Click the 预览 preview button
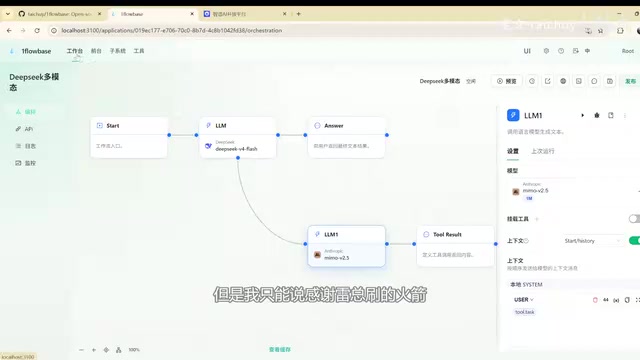Screen dimensions: 640x360 (507, 81)
